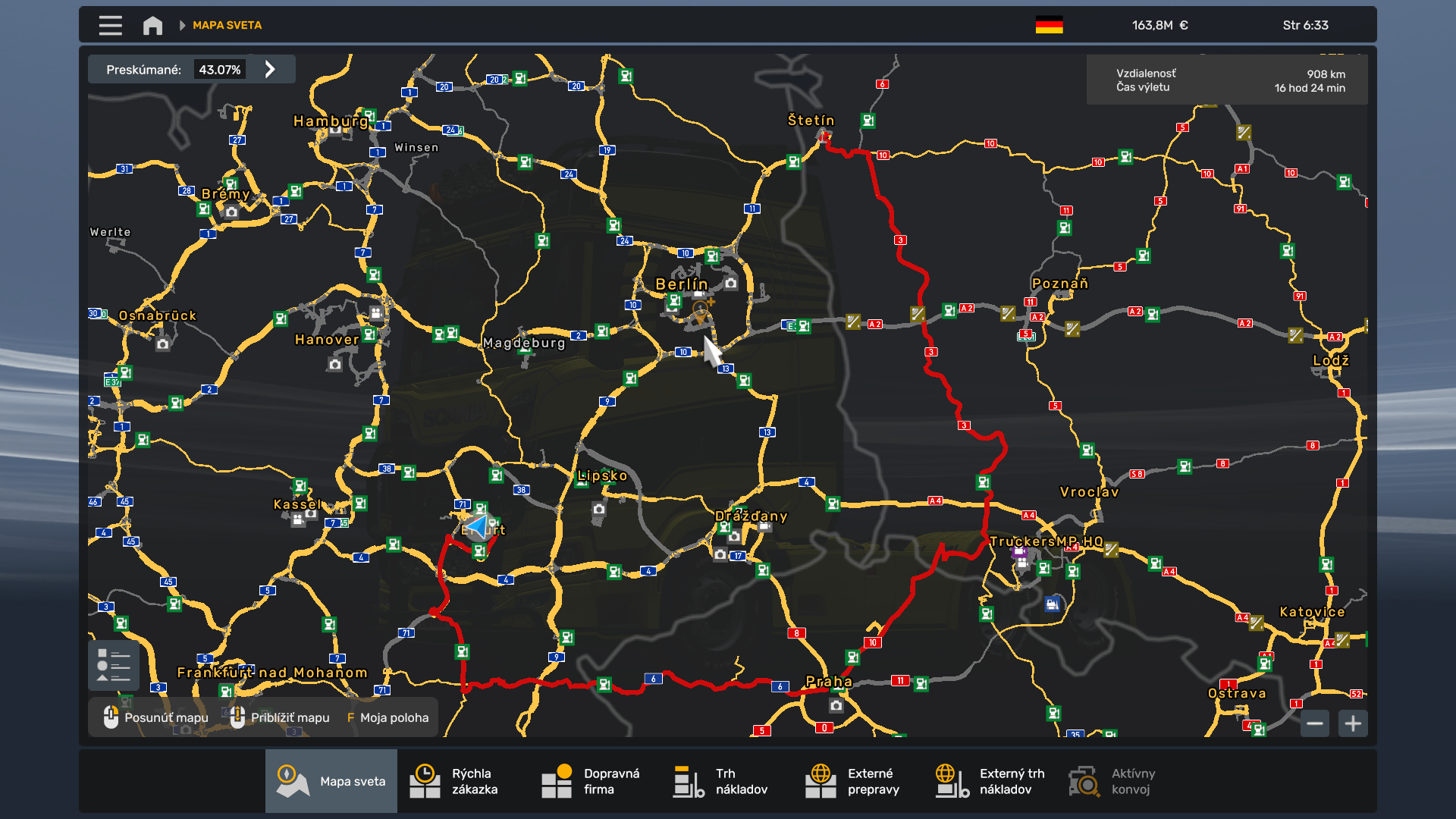Expand the exploration percentage panel arrow
This screenshot has width=1456, height=819.
coord(270,68)
